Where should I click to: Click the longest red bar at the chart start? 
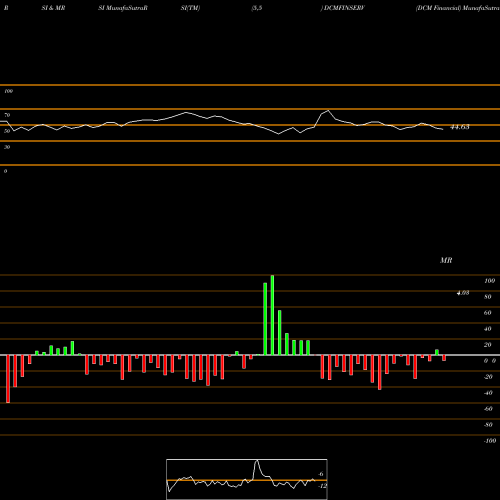click(8, 379)
